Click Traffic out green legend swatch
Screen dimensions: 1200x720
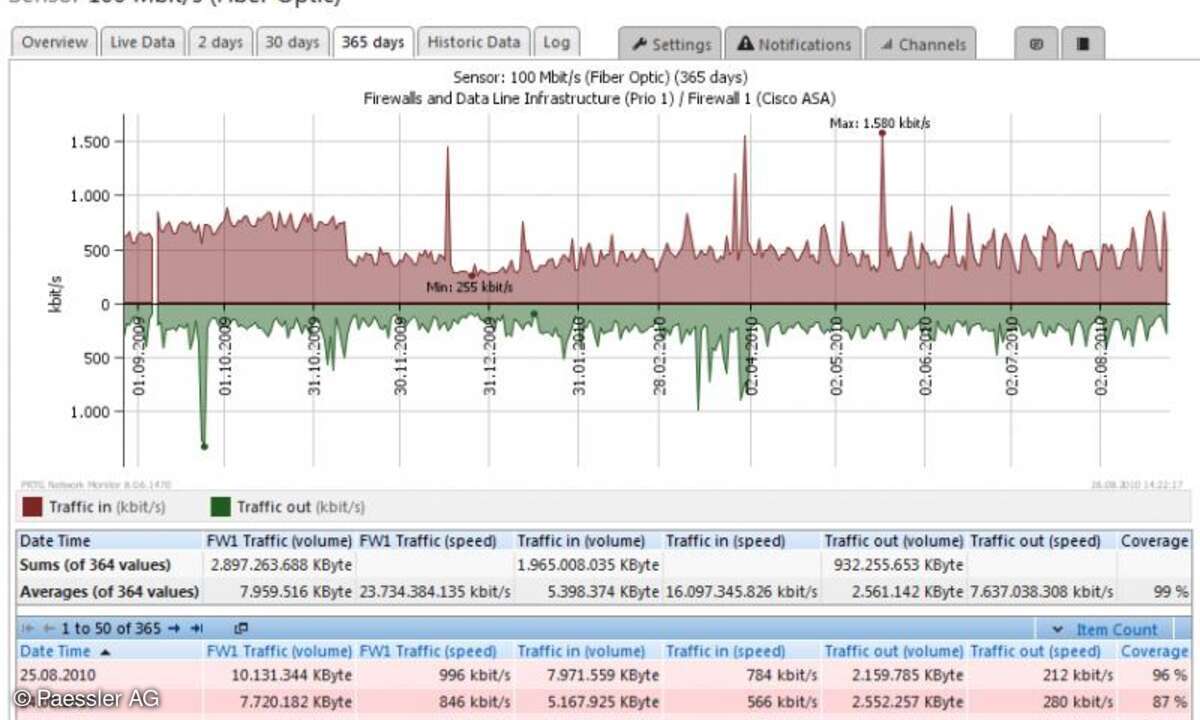(x=220, y=507)
